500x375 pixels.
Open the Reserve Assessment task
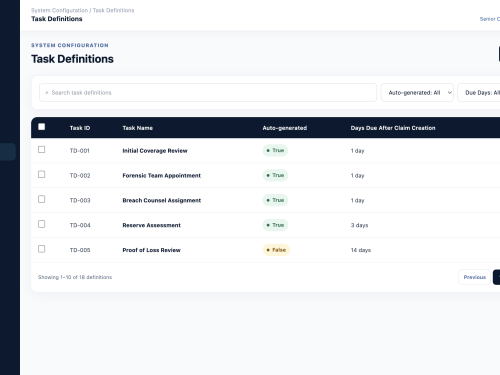pos(152,225)
